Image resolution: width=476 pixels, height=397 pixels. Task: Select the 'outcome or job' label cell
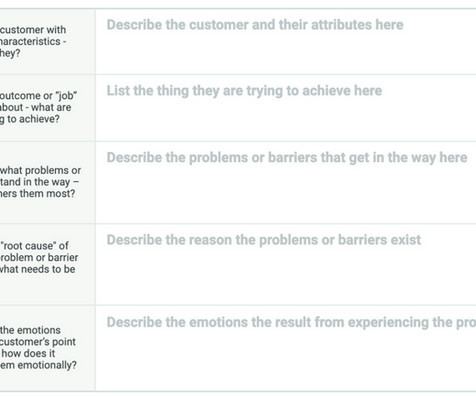tap(47, 108)
